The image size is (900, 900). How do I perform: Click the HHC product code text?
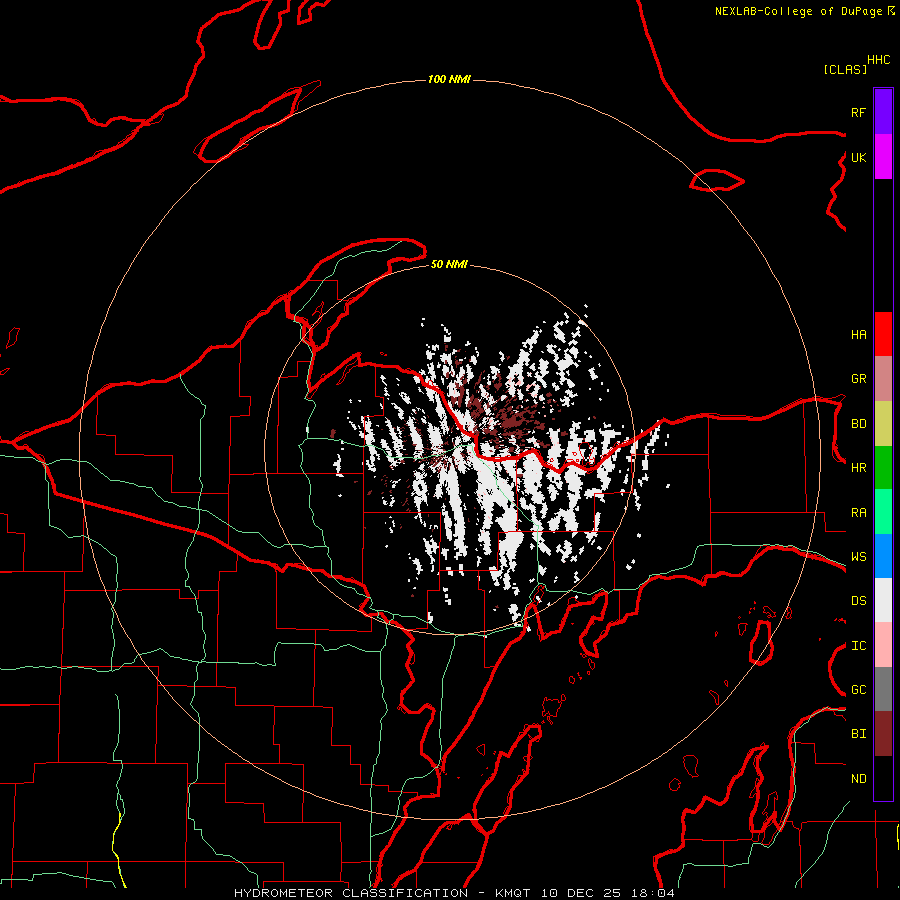pos(879,60)
